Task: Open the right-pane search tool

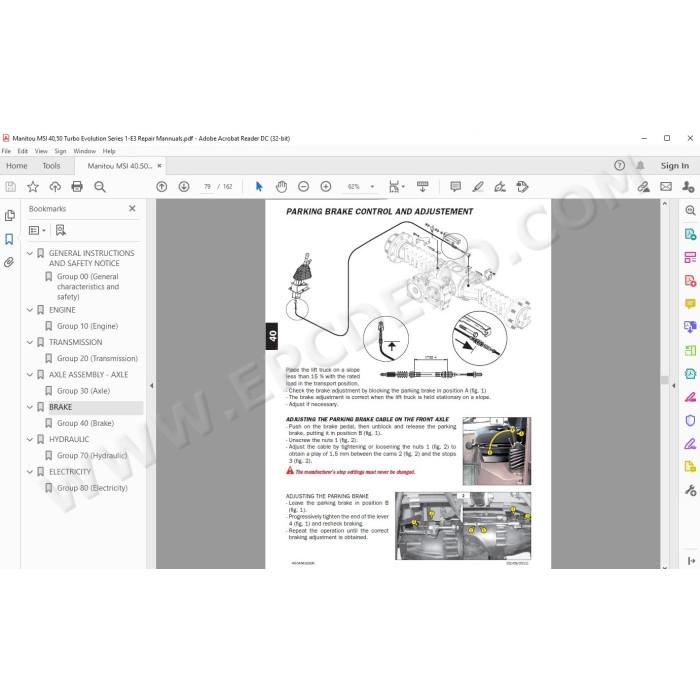Action: pos(690,211)
